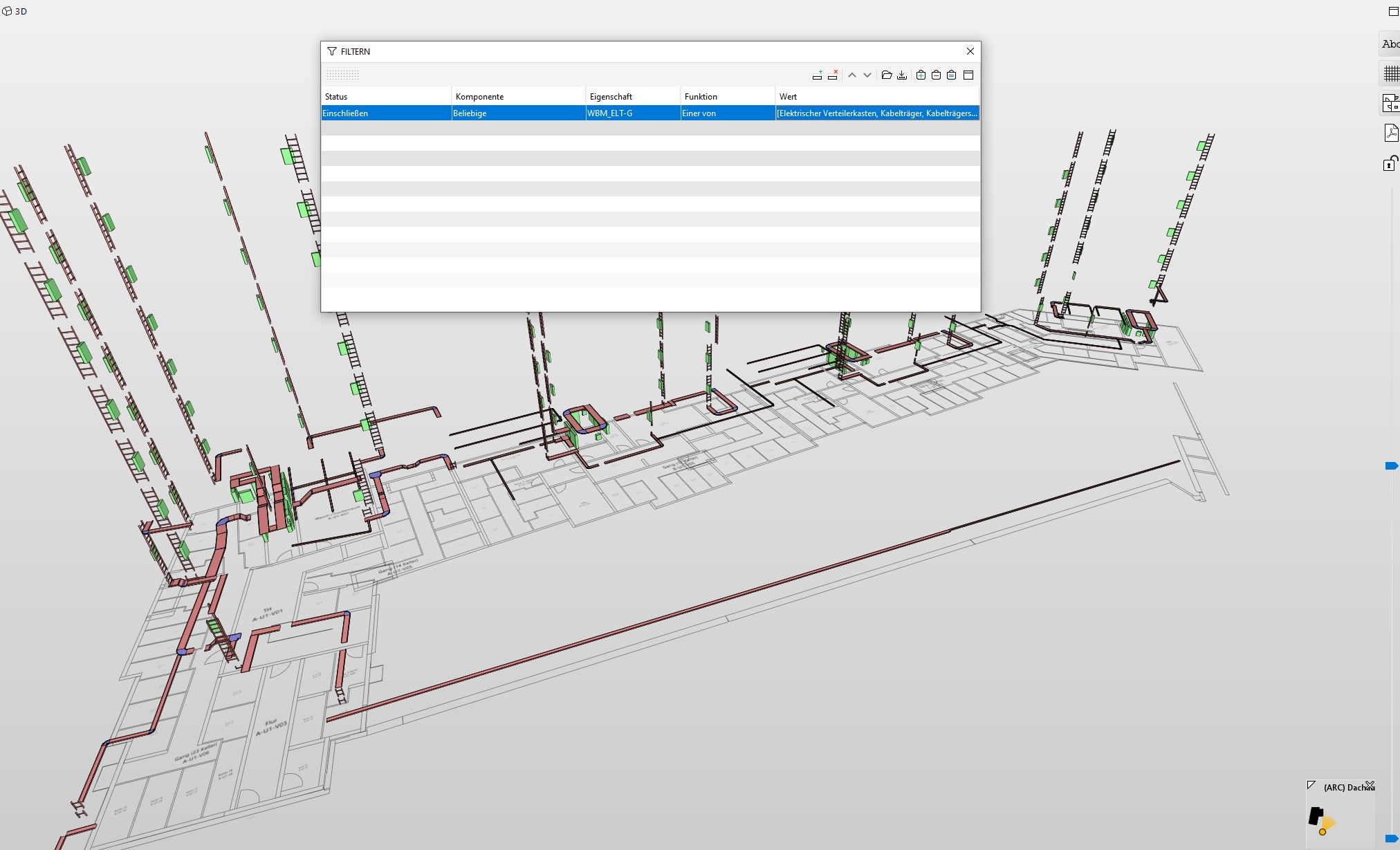Image resolution: width=1400 pixels, height=850 pixels.
Task: Open the Abc text tool in the sidebar
Action: (x=1390, y=44)
